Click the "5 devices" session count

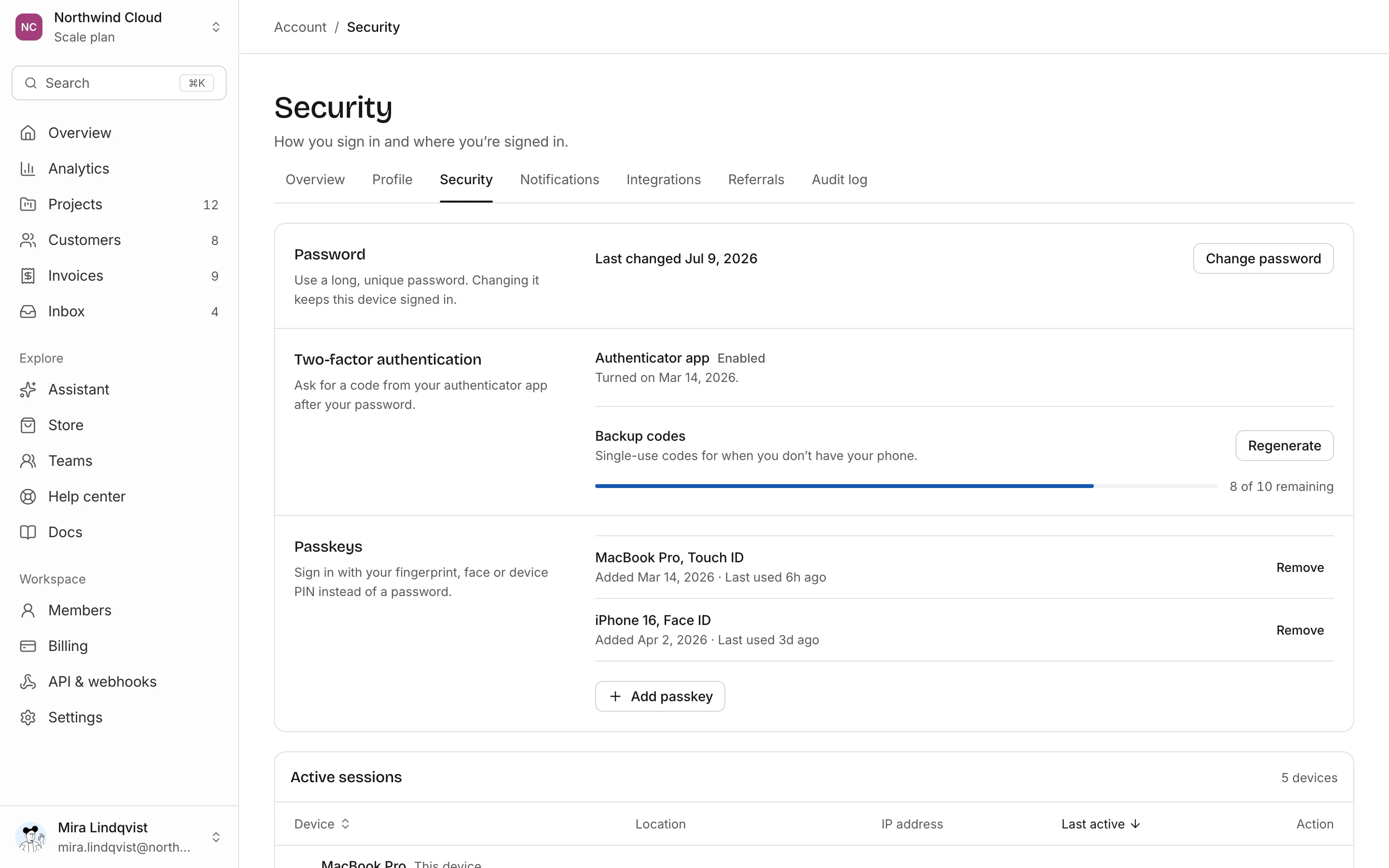click(1309, 777)
